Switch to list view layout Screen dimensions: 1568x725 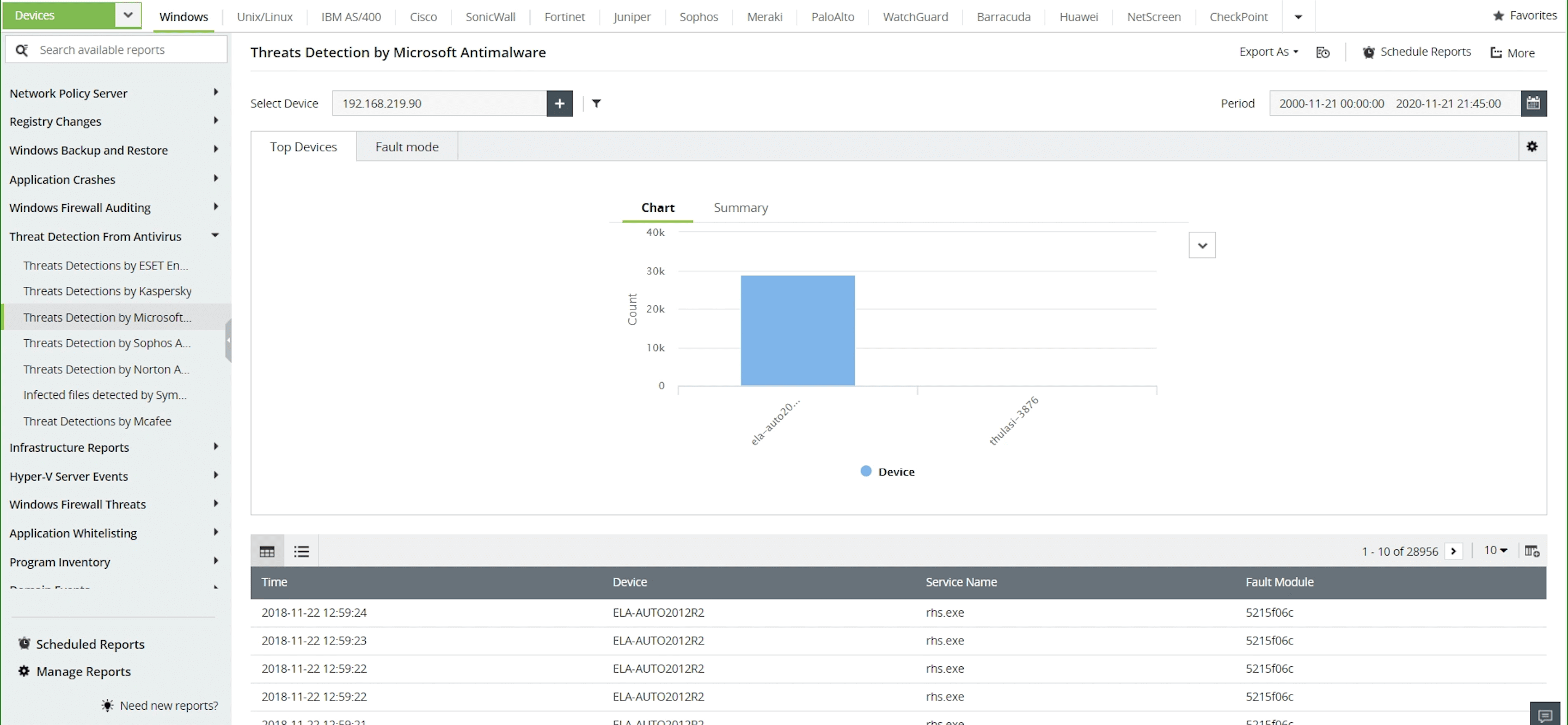[x=301, y=551]
